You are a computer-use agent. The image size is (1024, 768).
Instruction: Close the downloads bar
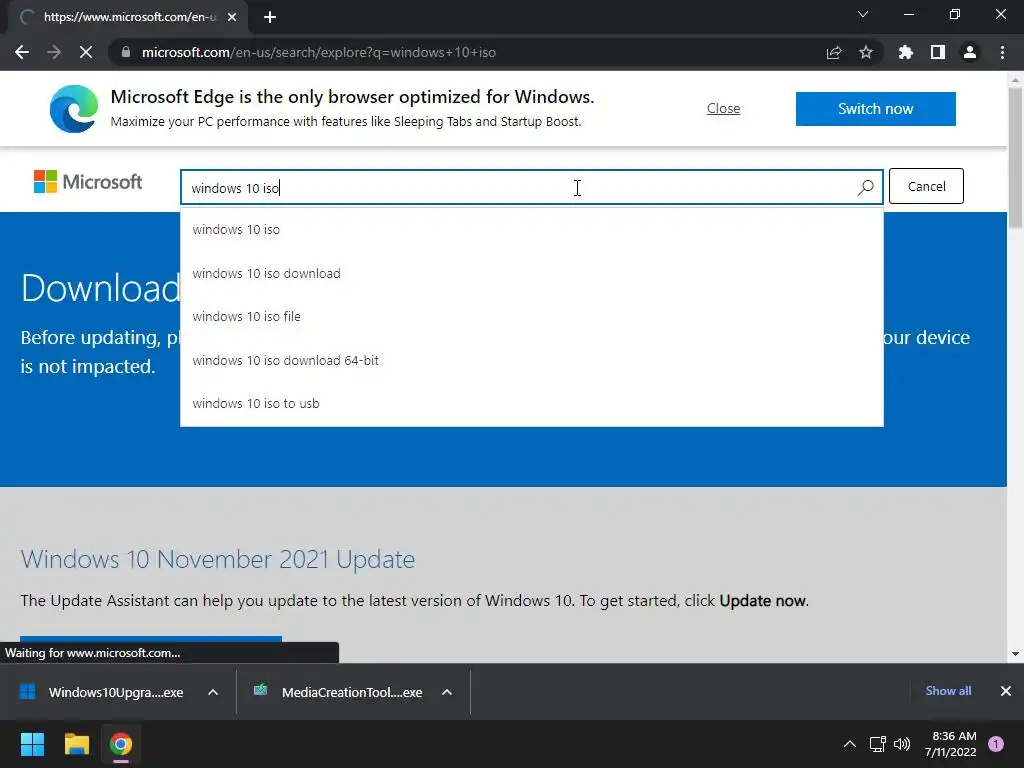click(x=1006, y=691)
